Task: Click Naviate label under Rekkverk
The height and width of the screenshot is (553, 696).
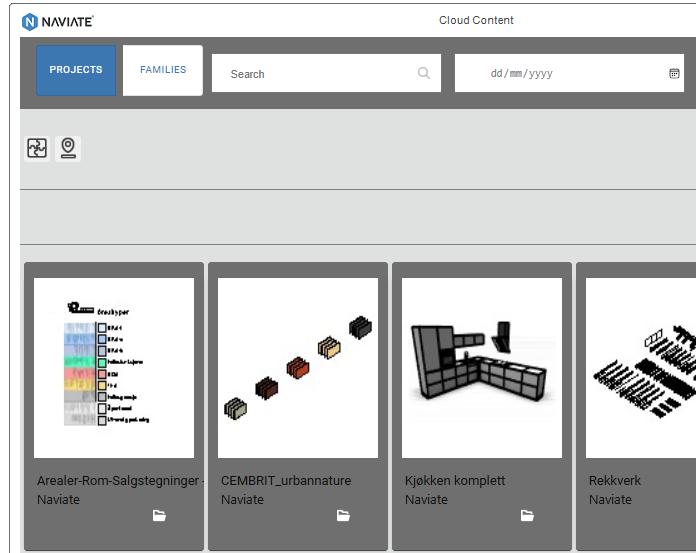Action: (x=610, y=500)
